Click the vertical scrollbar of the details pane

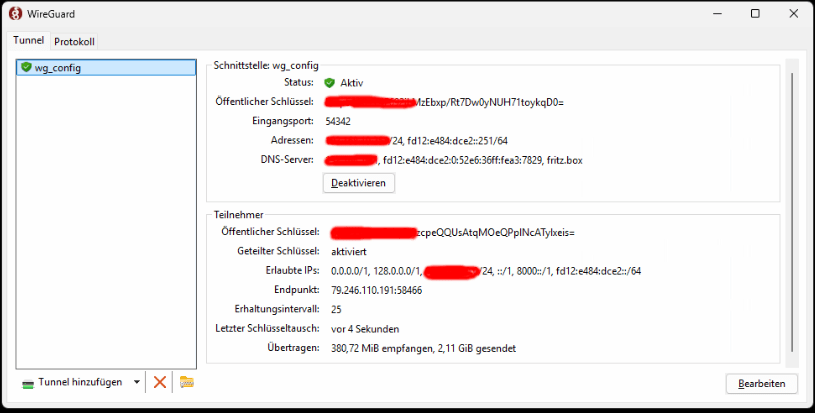[792, 213]
